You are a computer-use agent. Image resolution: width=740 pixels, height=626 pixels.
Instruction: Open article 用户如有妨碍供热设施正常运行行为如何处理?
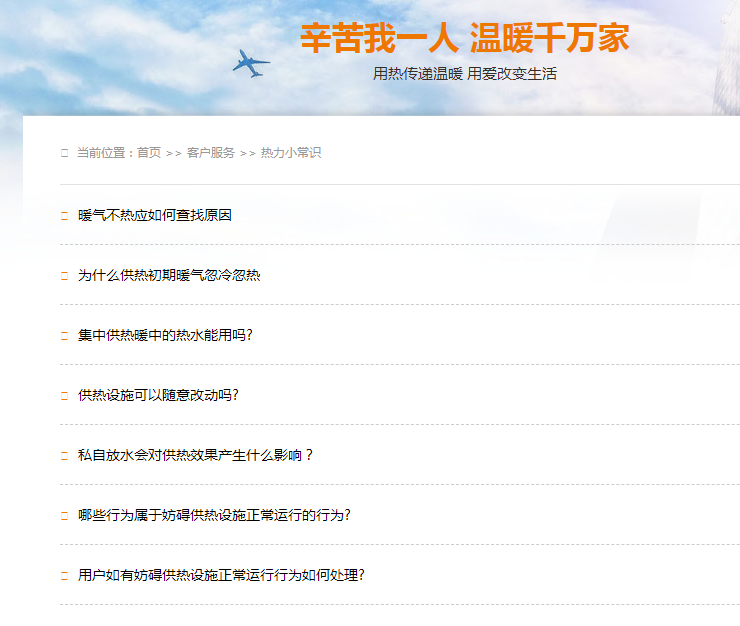coord(221,575)
